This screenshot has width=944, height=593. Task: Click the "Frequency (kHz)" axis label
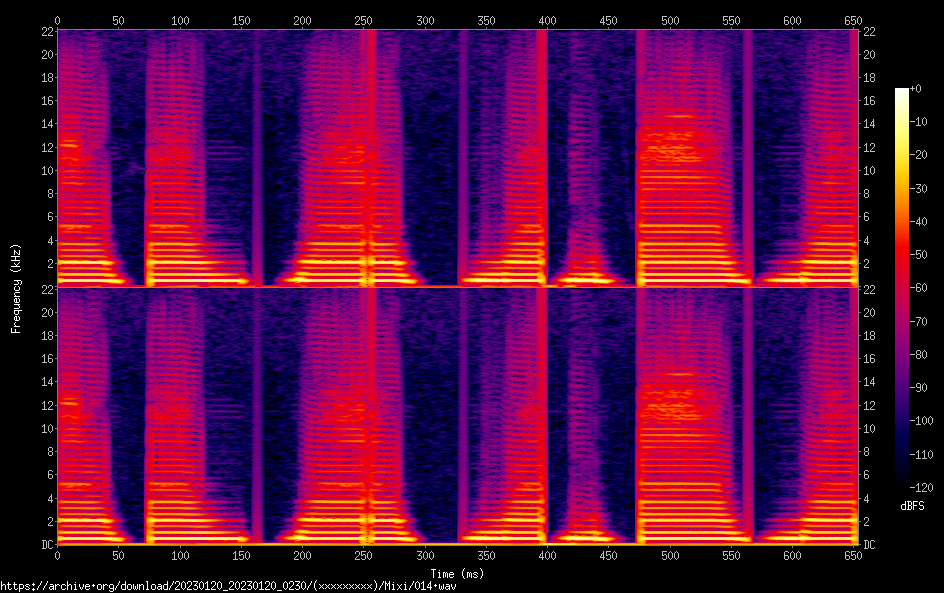point(15,287)
